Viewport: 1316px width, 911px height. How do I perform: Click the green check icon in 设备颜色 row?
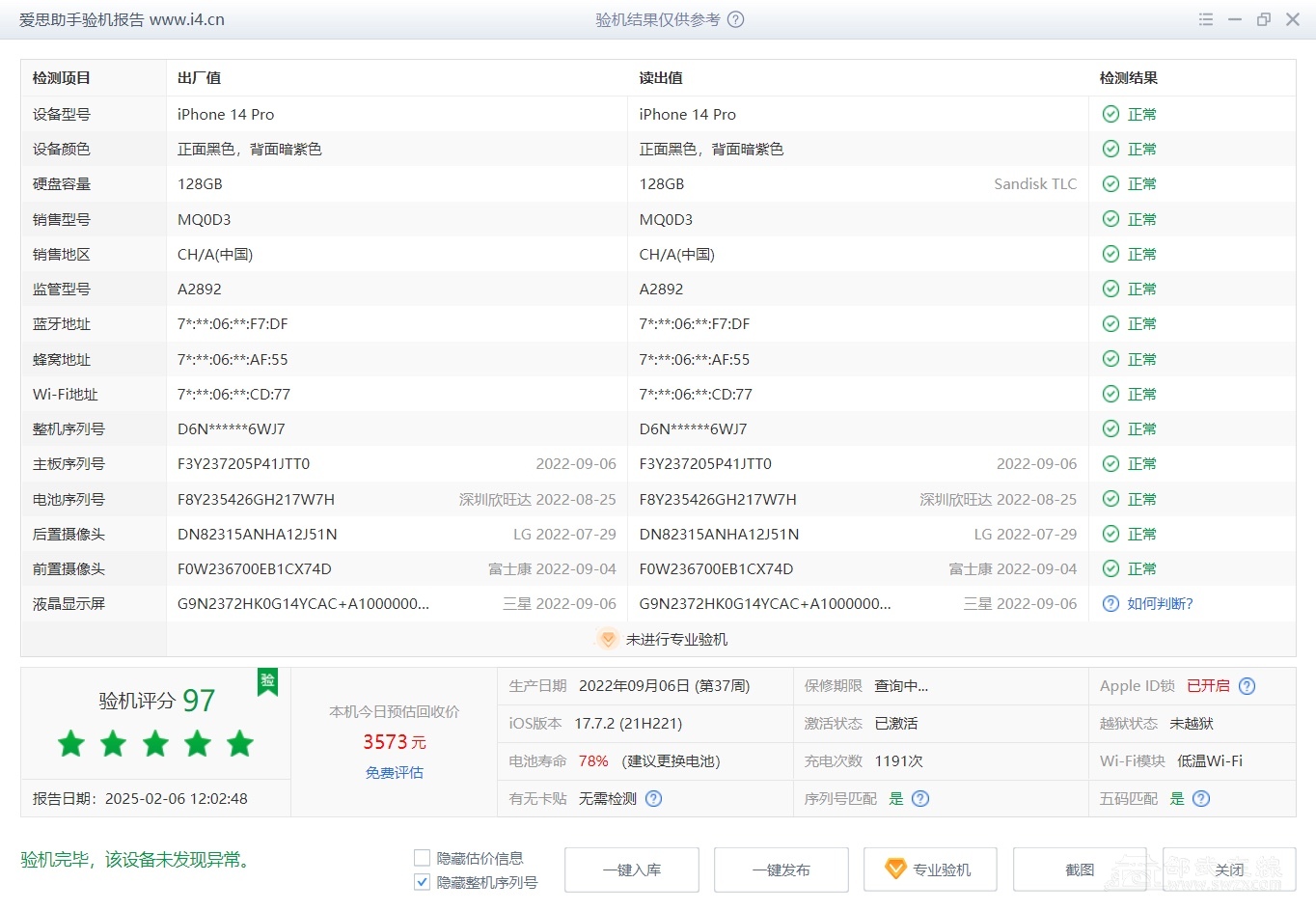point(1110,149)
